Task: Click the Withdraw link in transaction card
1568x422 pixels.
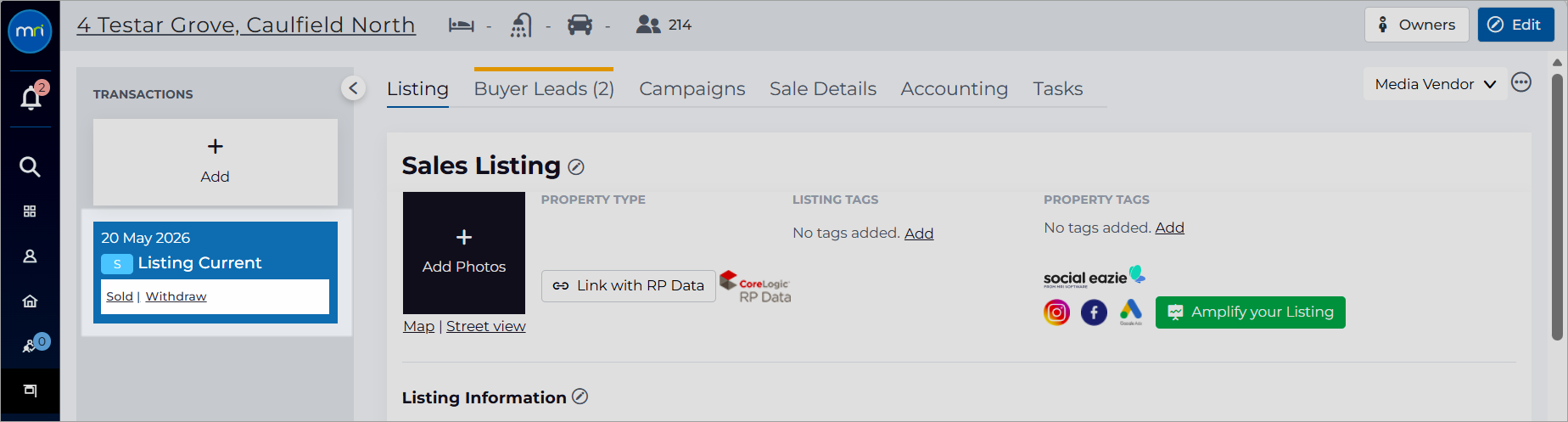Action: click(x=176, y=296)
